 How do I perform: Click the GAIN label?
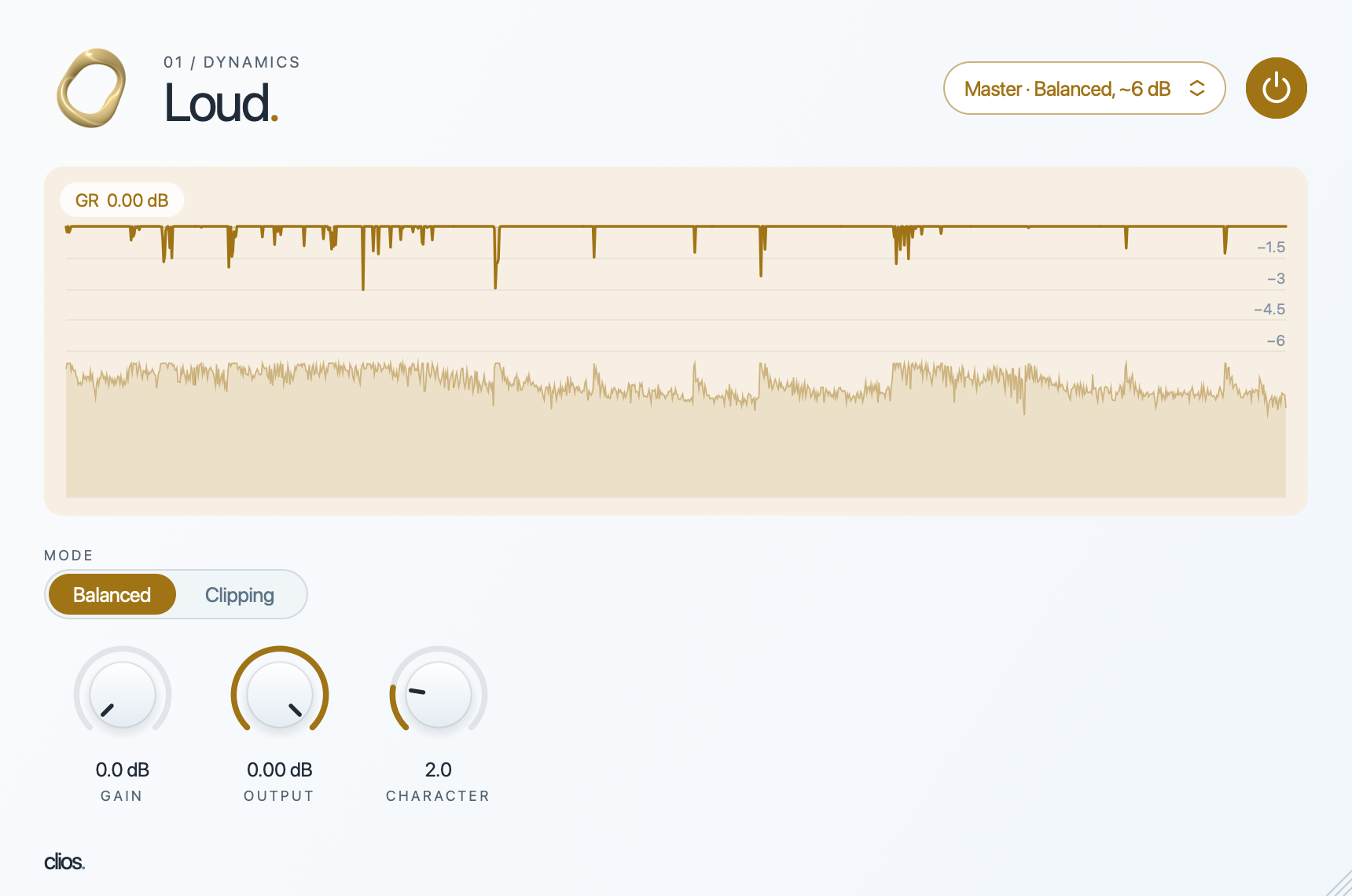(122, 795)
